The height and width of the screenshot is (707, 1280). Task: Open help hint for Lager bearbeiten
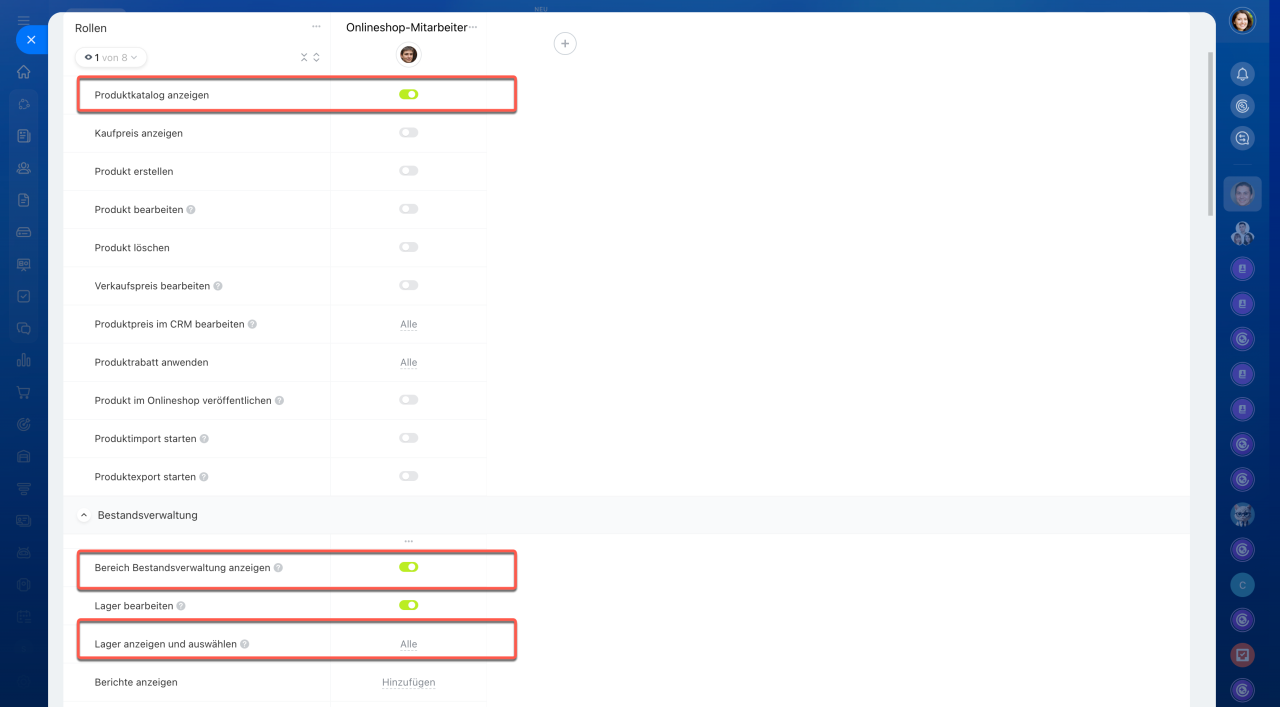pyautogui.click(x=181, y=606)
